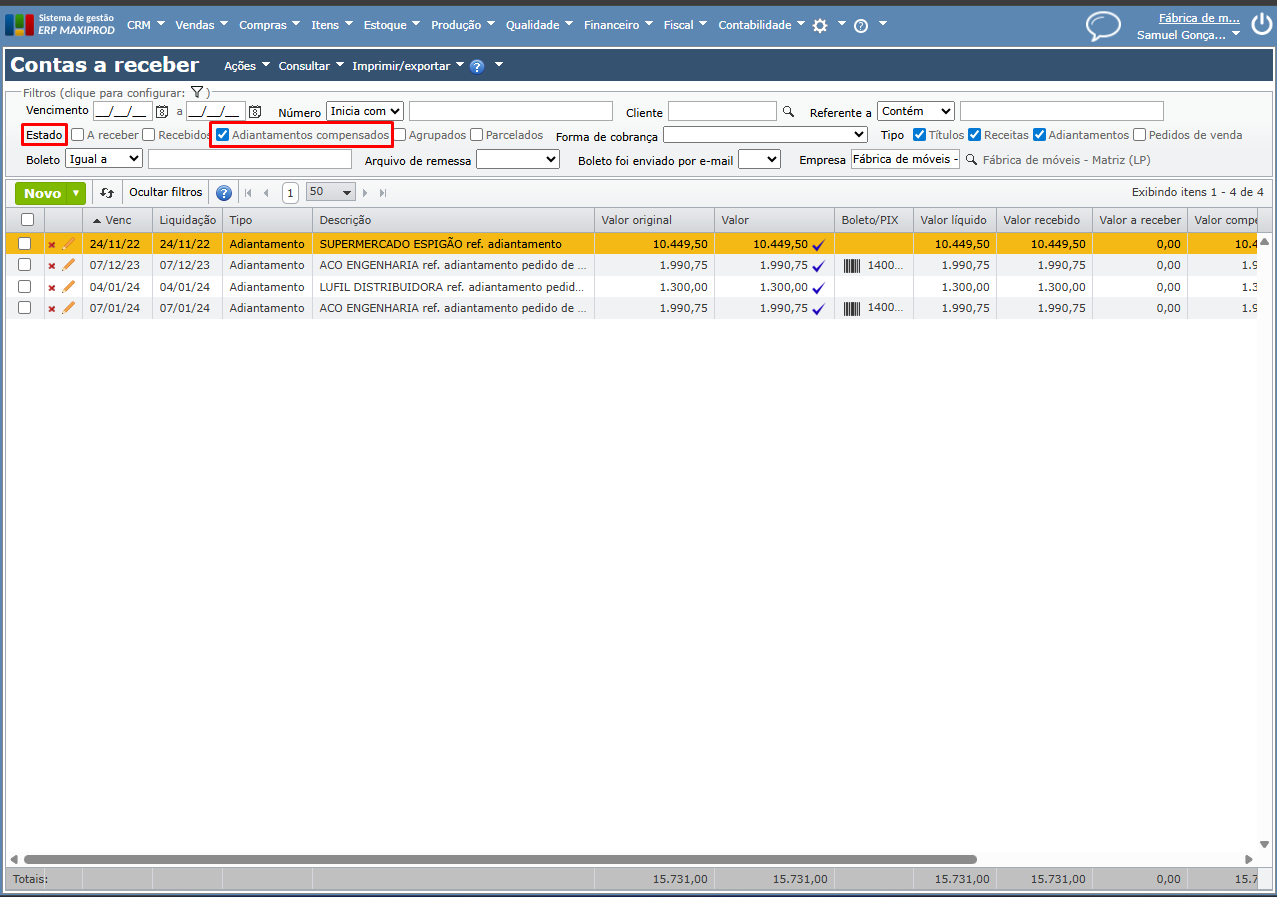Open the Financeiro menu
This screenshot has width=1277, height=897.
point(618,25)
